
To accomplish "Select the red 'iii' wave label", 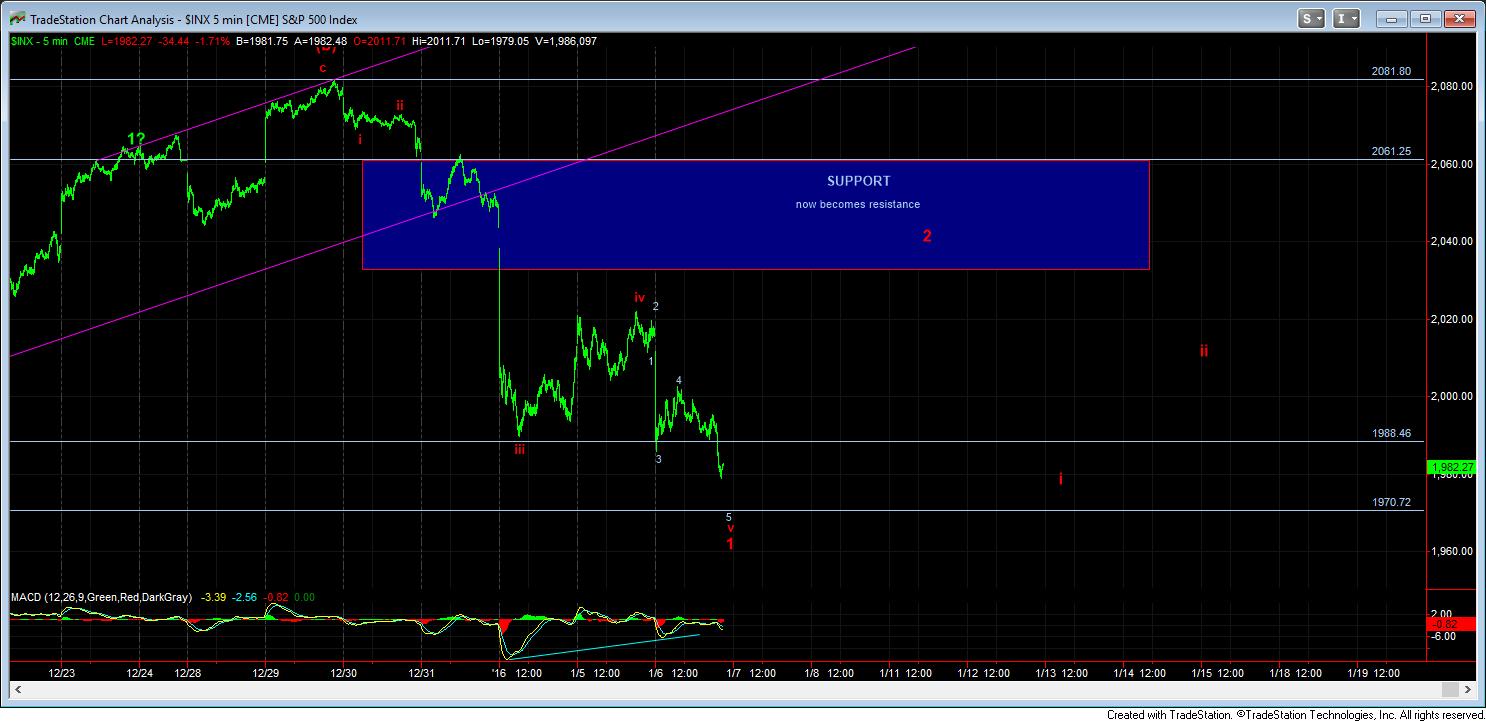I will pyautogui.click(x=520, y=450).
